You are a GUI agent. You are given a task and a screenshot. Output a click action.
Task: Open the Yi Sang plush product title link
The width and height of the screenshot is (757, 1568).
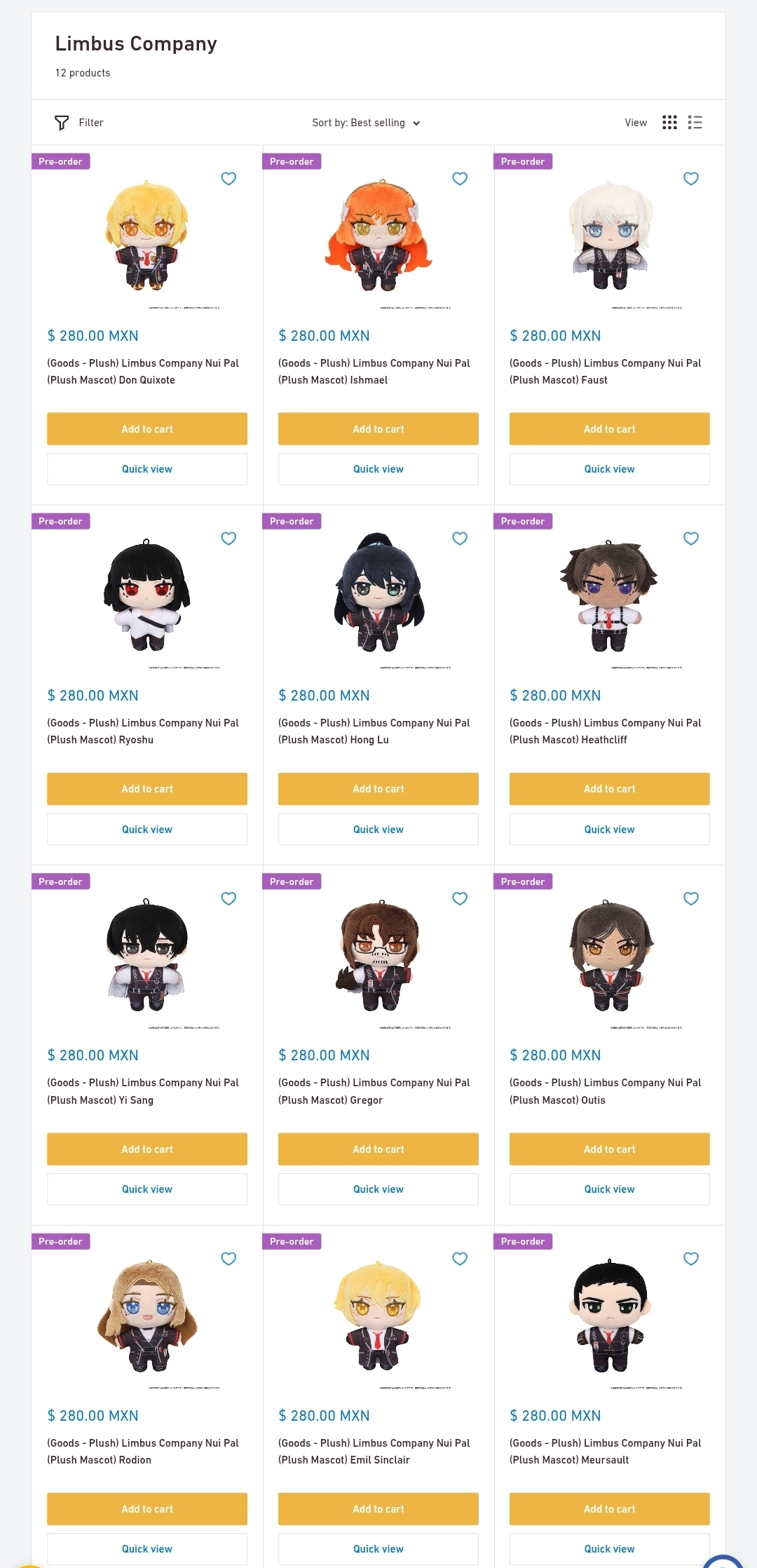pos(143,1091)
